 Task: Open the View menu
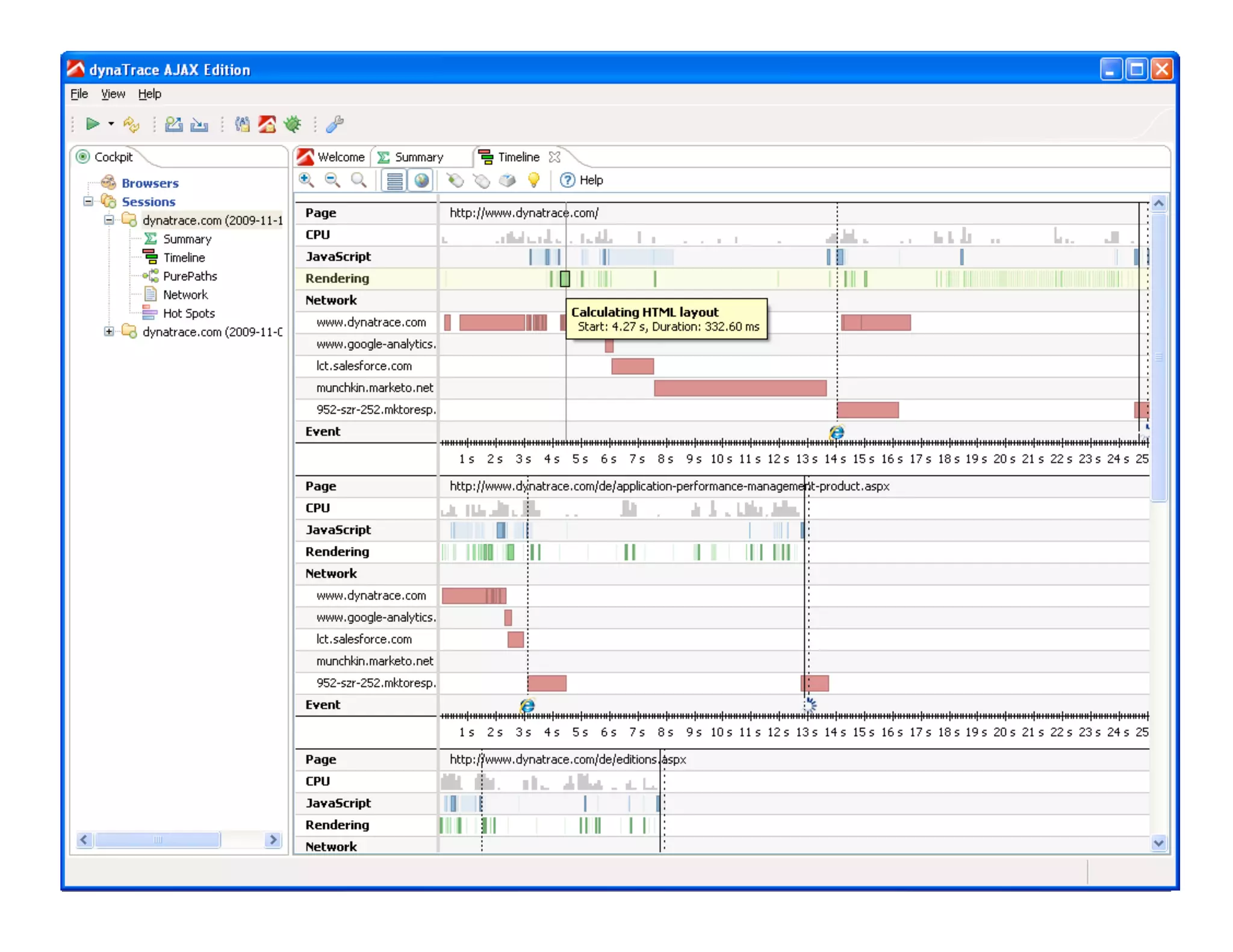[x=113, y=94]
